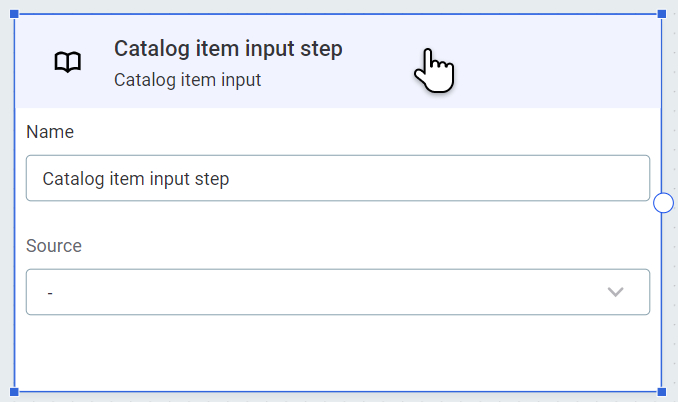Click the bottom-right selection handle
This screenshot has width=678, height=402.
(x=661, y=391)
